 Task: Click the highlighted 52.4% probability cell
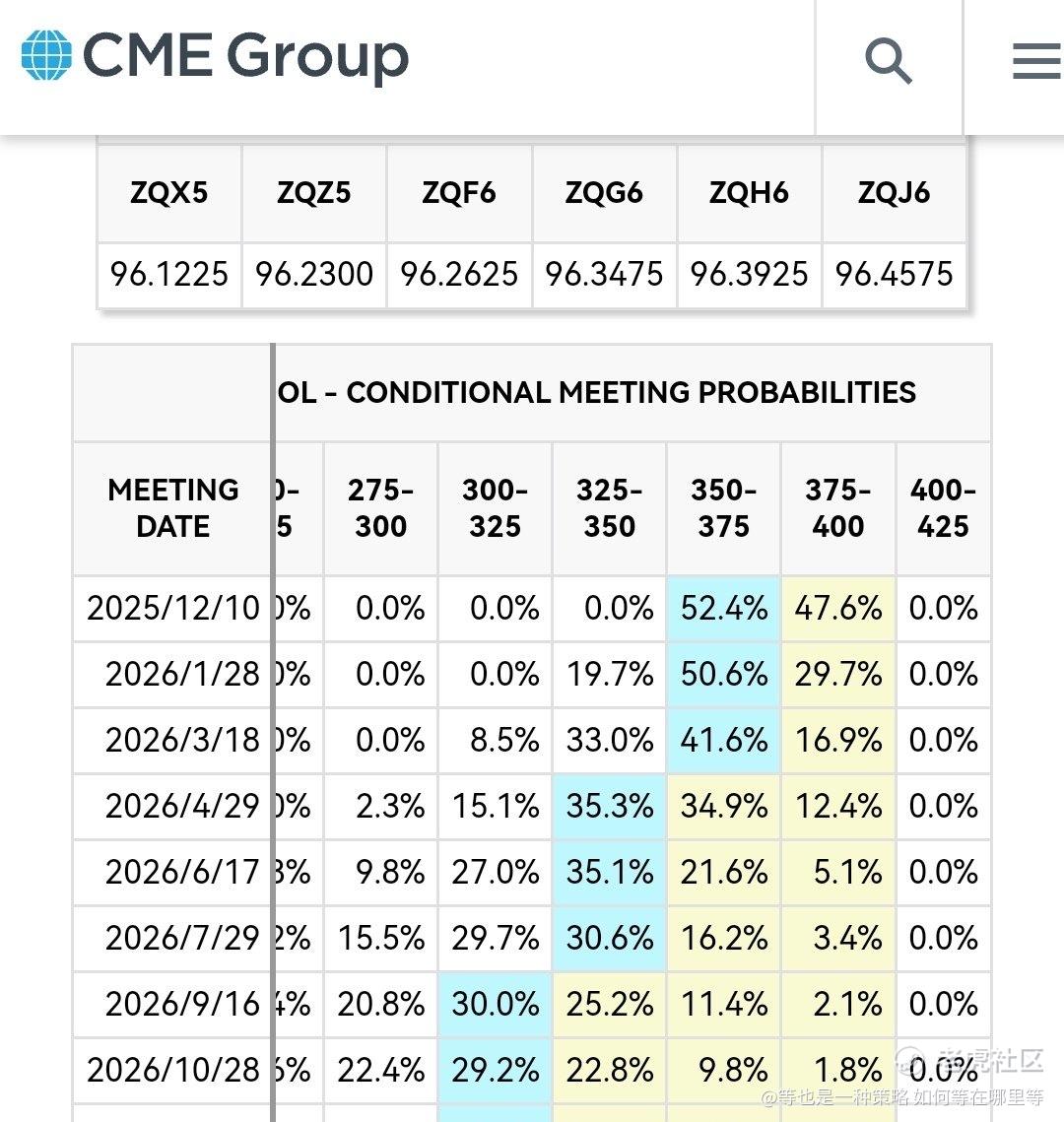coord(724,609)
